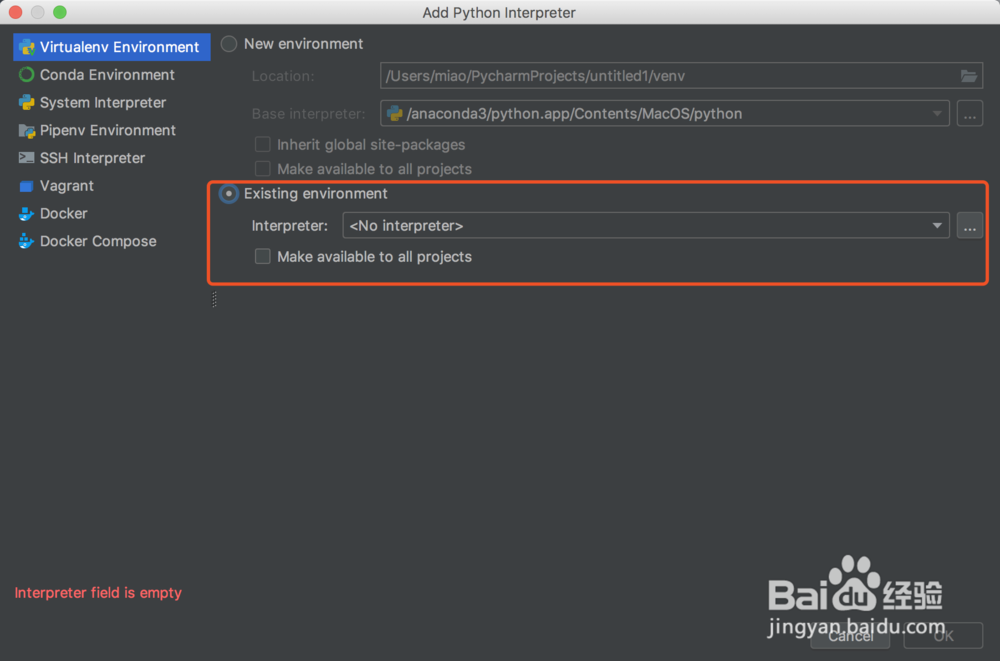Click the Location: field label
1000x661 pixels.
point(283,77)
